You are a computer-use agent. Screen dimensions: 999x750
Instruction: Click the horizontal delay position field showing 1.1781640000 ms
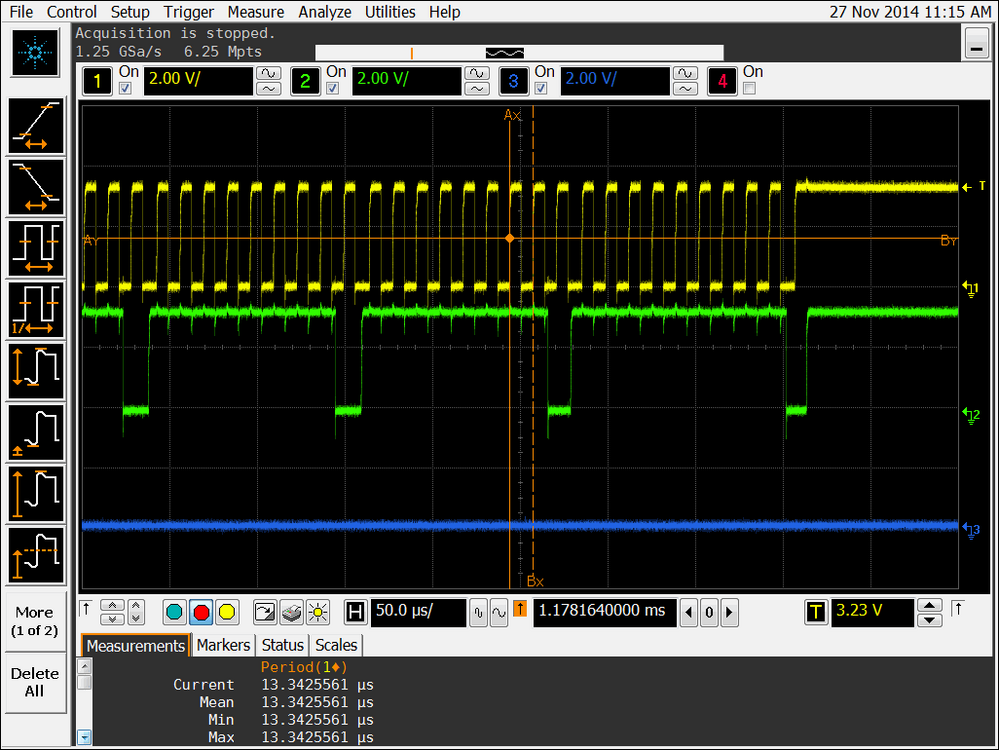click(604, 612)
